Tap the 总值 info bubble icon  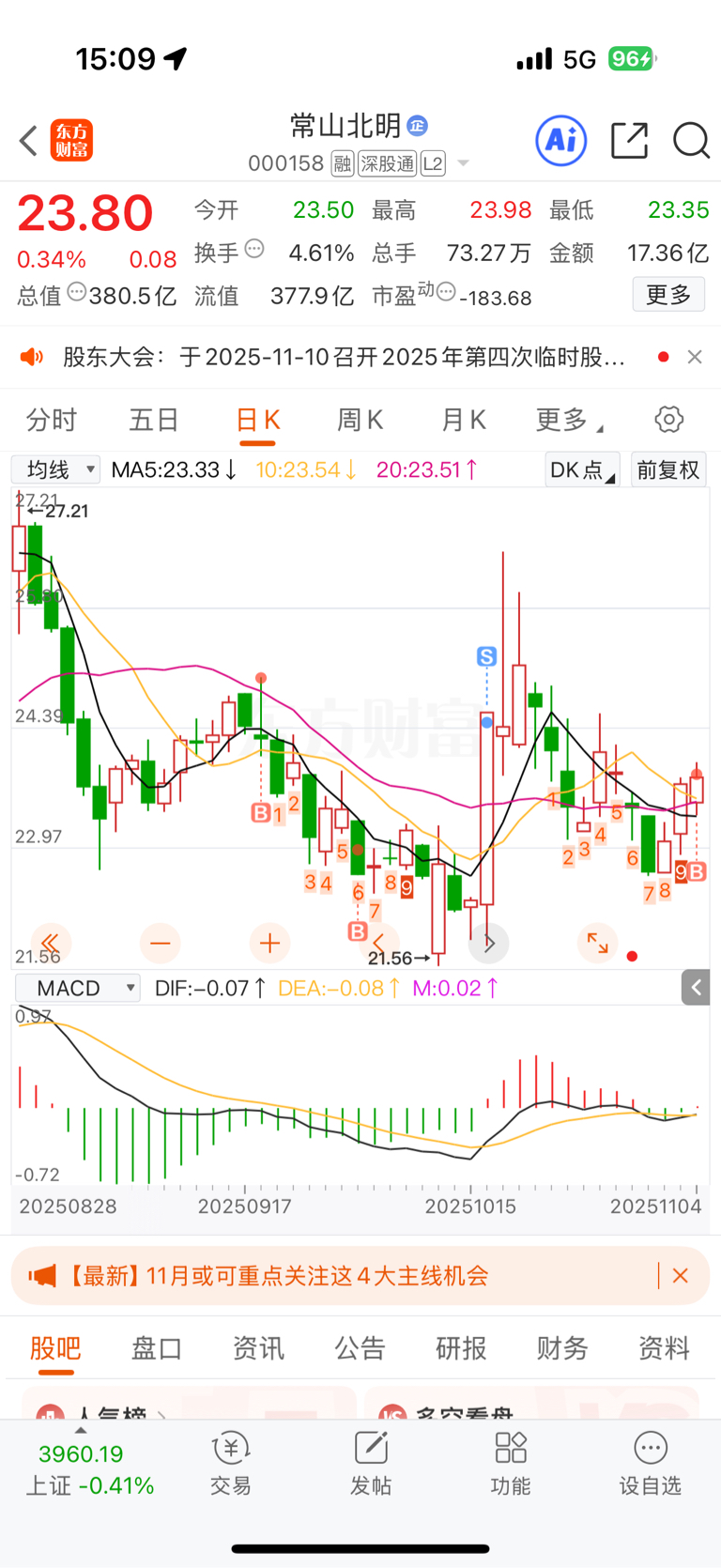(x=77, y=292)
